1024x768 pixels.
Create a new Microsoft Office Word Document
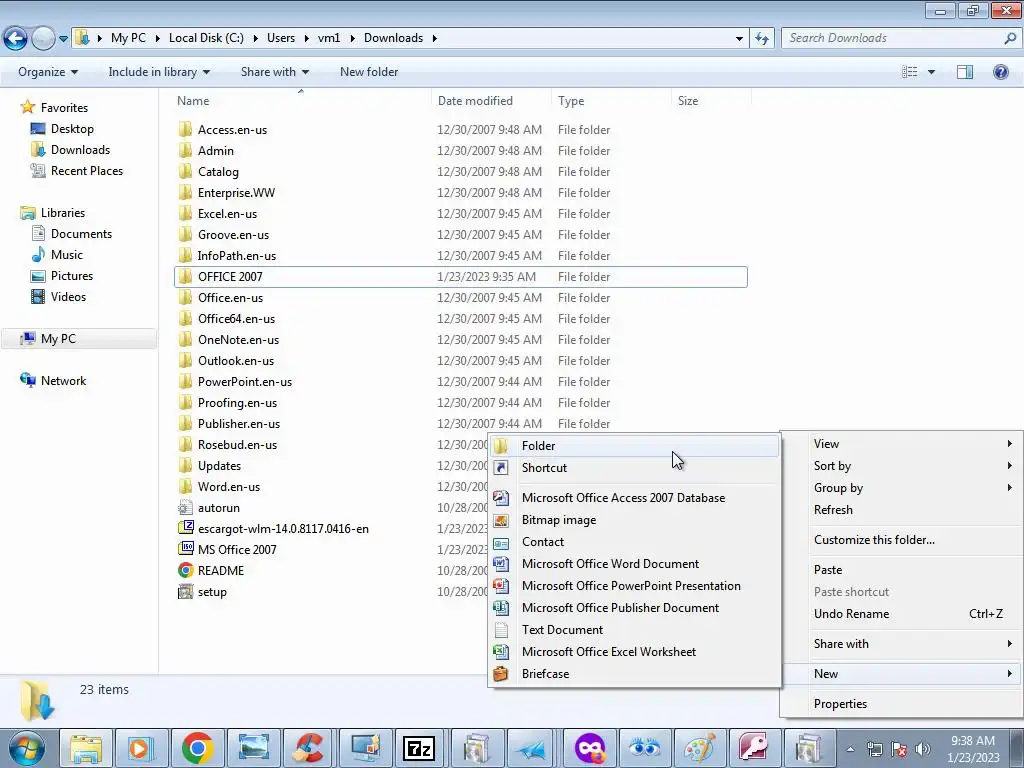tap(634, 564)
